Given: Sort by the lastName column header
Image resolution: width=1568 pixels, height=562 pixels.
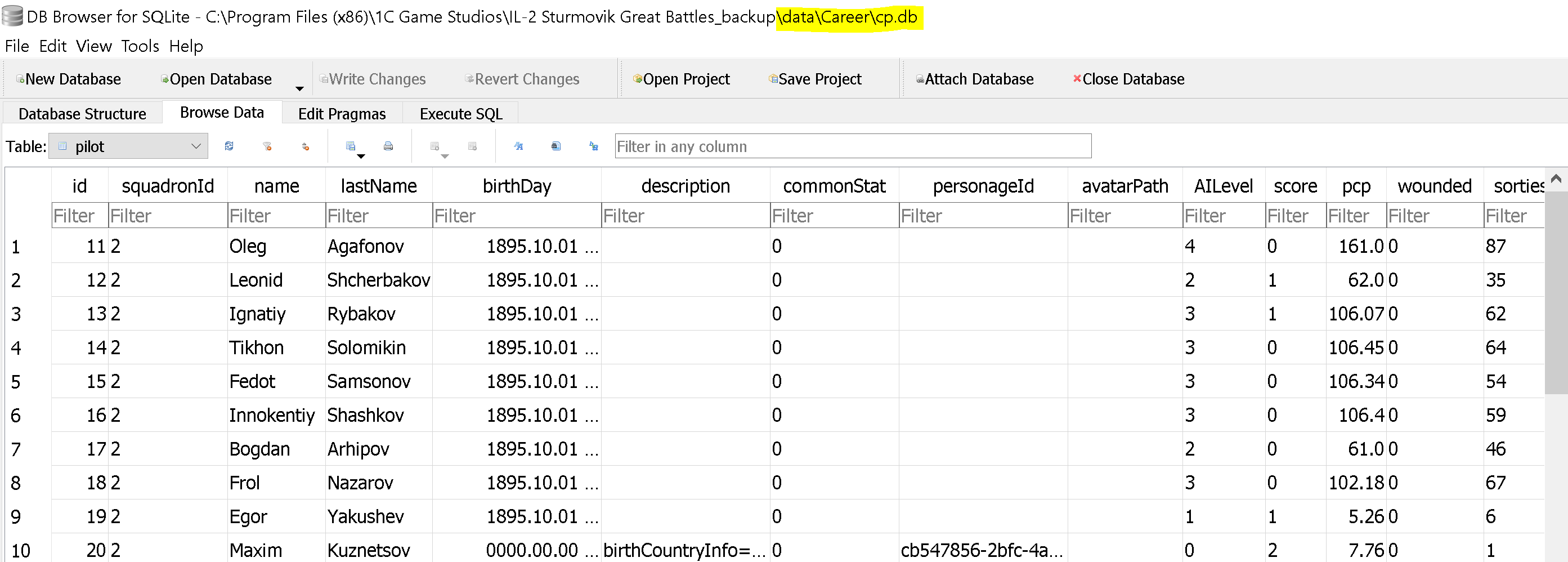Looking at the screenshot, I should [379, 186].
